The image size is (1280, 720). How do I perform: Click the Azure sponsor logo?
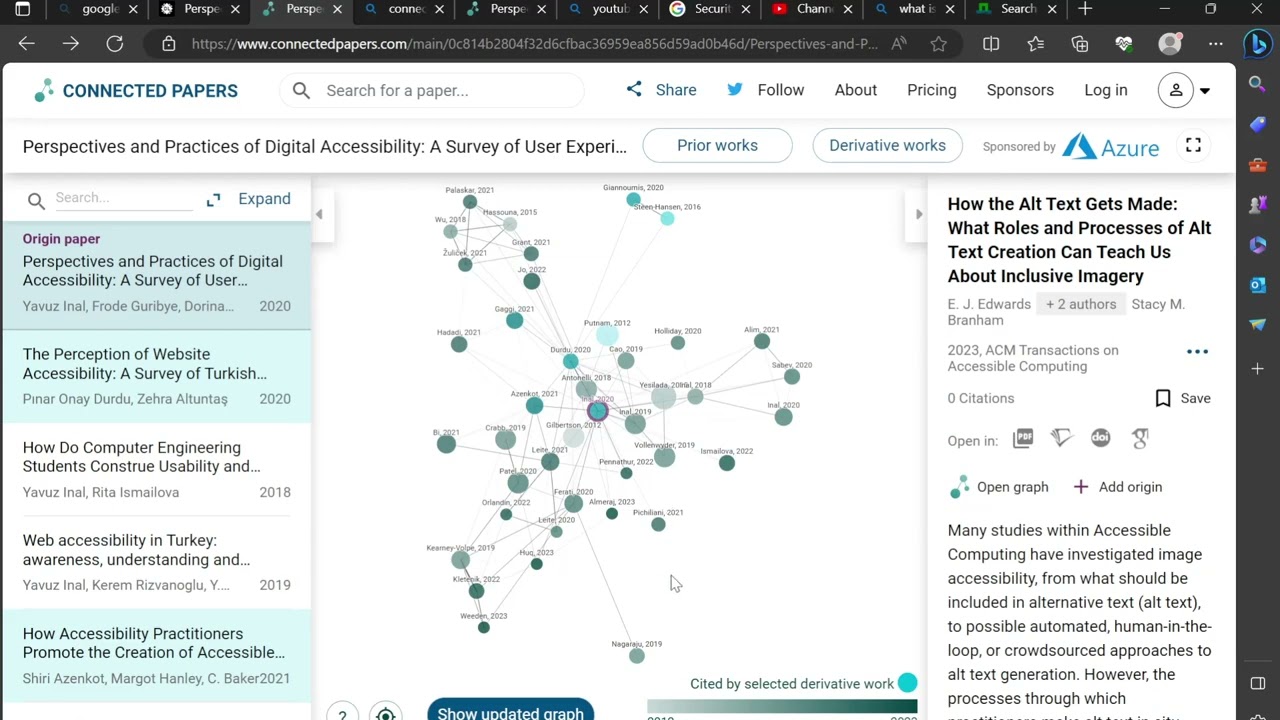pos(1110,146)
